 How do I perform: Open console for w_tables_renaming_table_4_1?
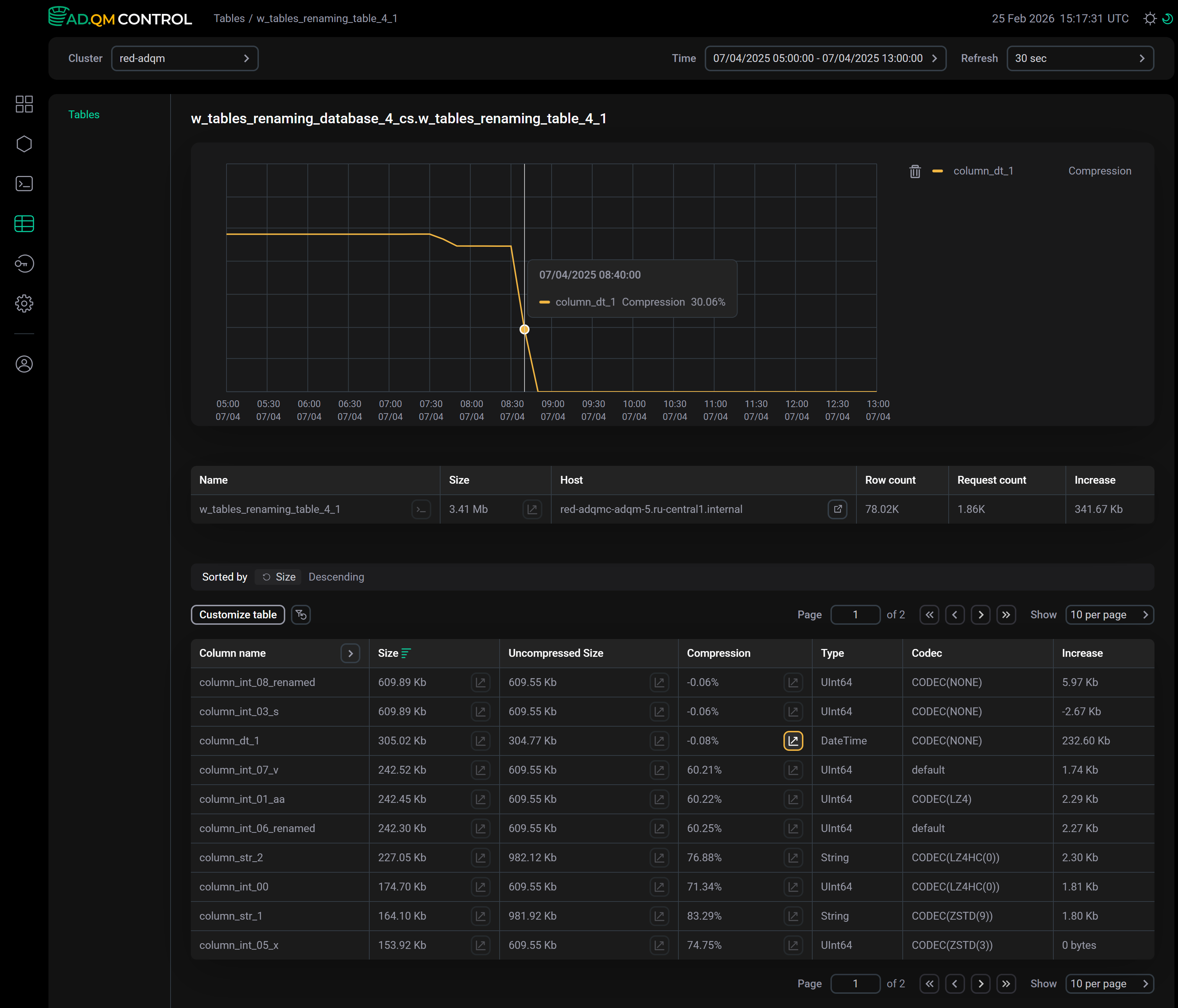coord(421,509)
